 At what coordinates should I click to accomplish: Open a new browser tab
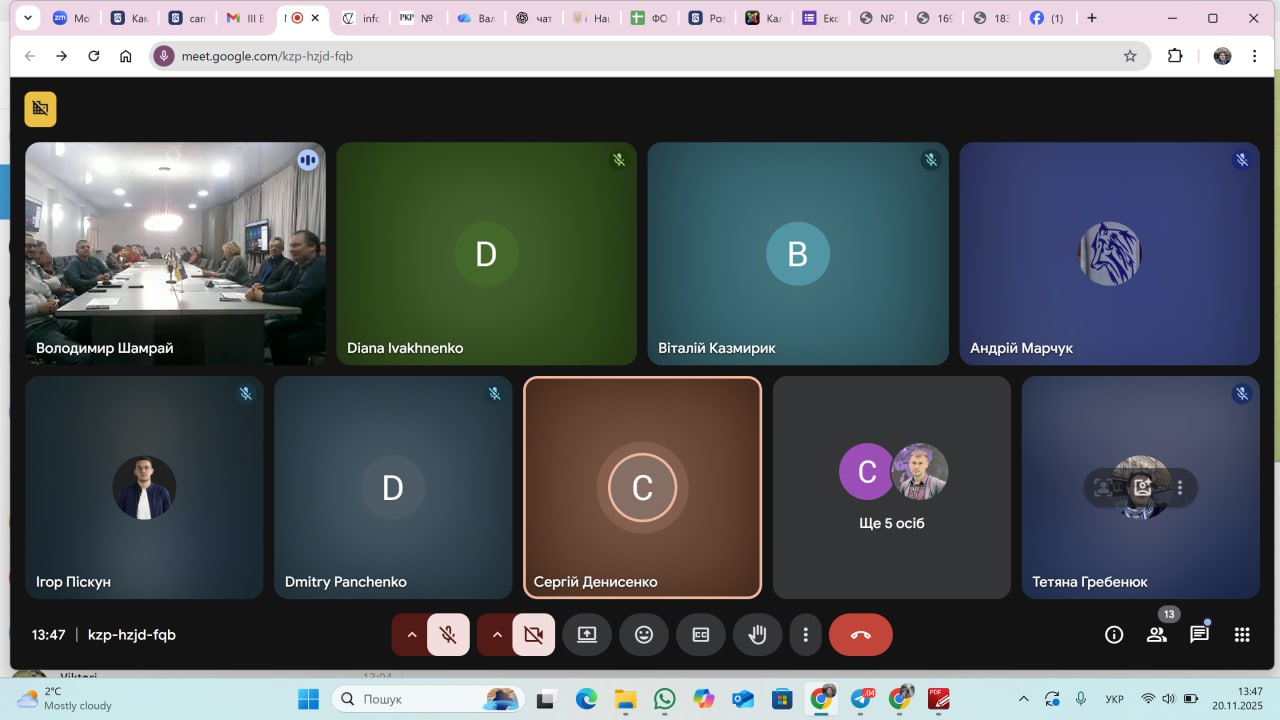[x=1092, y=18]
